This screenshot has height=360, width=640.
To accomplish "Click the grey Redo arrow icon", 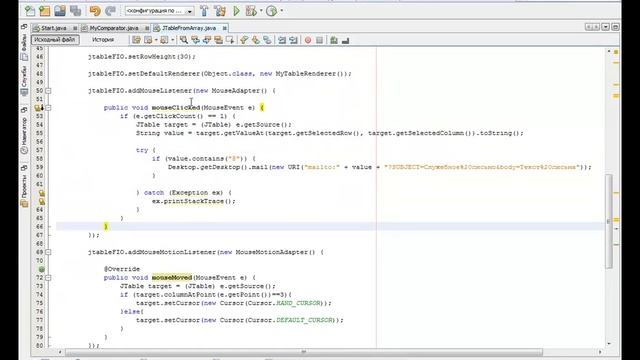I will pos(110,11).
